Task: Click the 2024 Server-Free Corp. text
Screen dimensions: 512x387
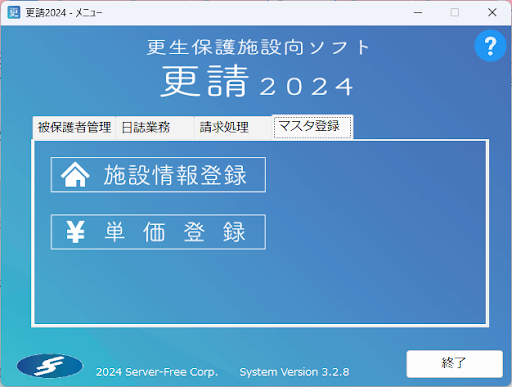Action: click(157, 372)
